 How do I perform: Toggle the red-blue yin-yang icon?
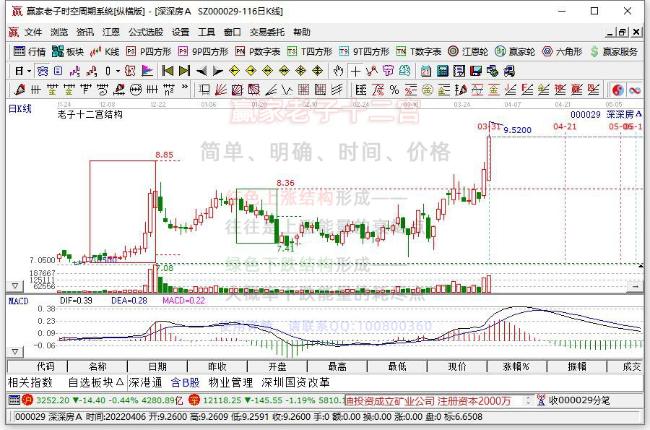point(618,90)
